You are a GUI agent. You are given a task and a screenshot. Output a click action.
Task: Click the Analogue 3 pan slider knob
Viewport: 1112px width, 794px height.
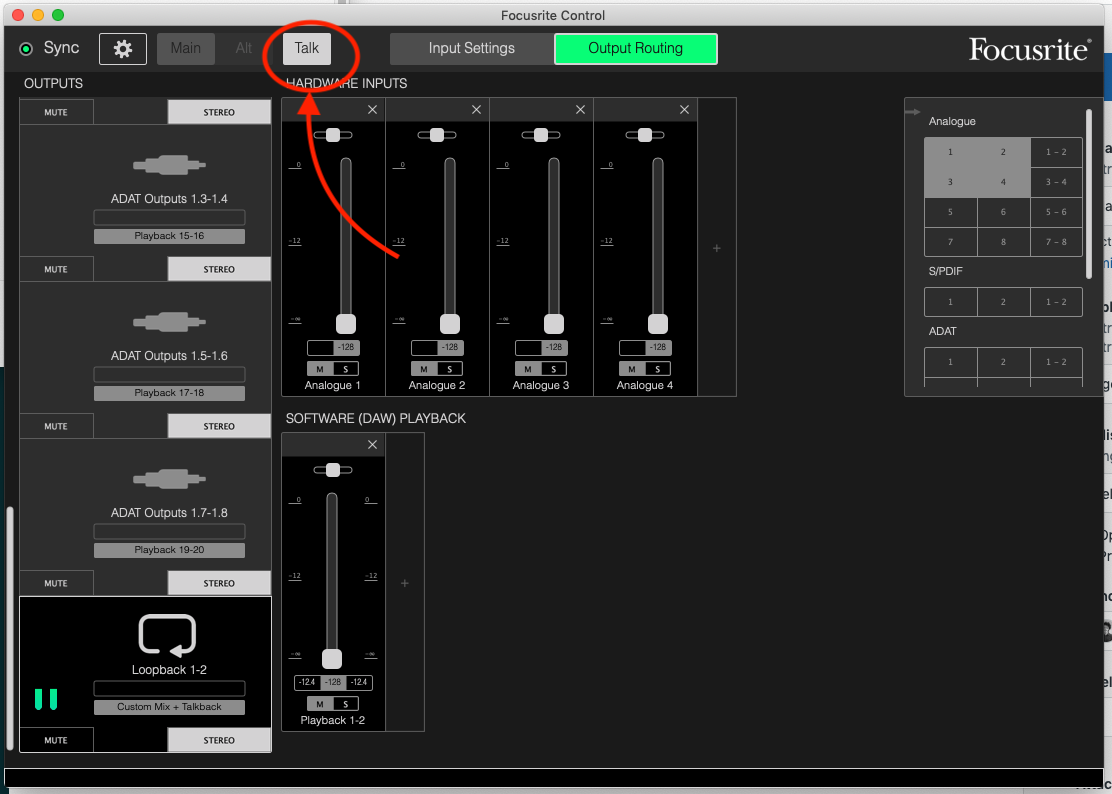541,135
